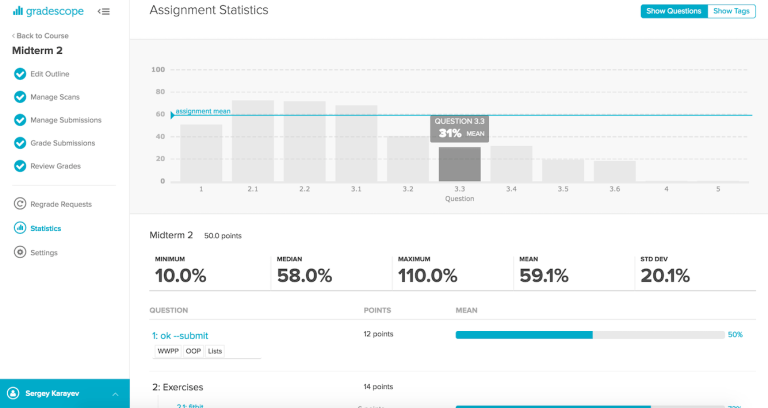
Task: Go back to course using the link
Action: point(41,36)
